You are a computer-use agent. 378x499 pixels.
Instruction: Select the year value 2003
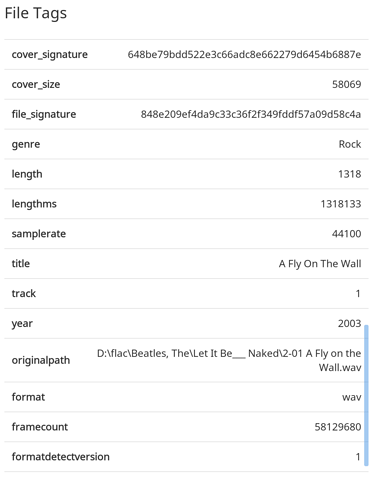350,323
